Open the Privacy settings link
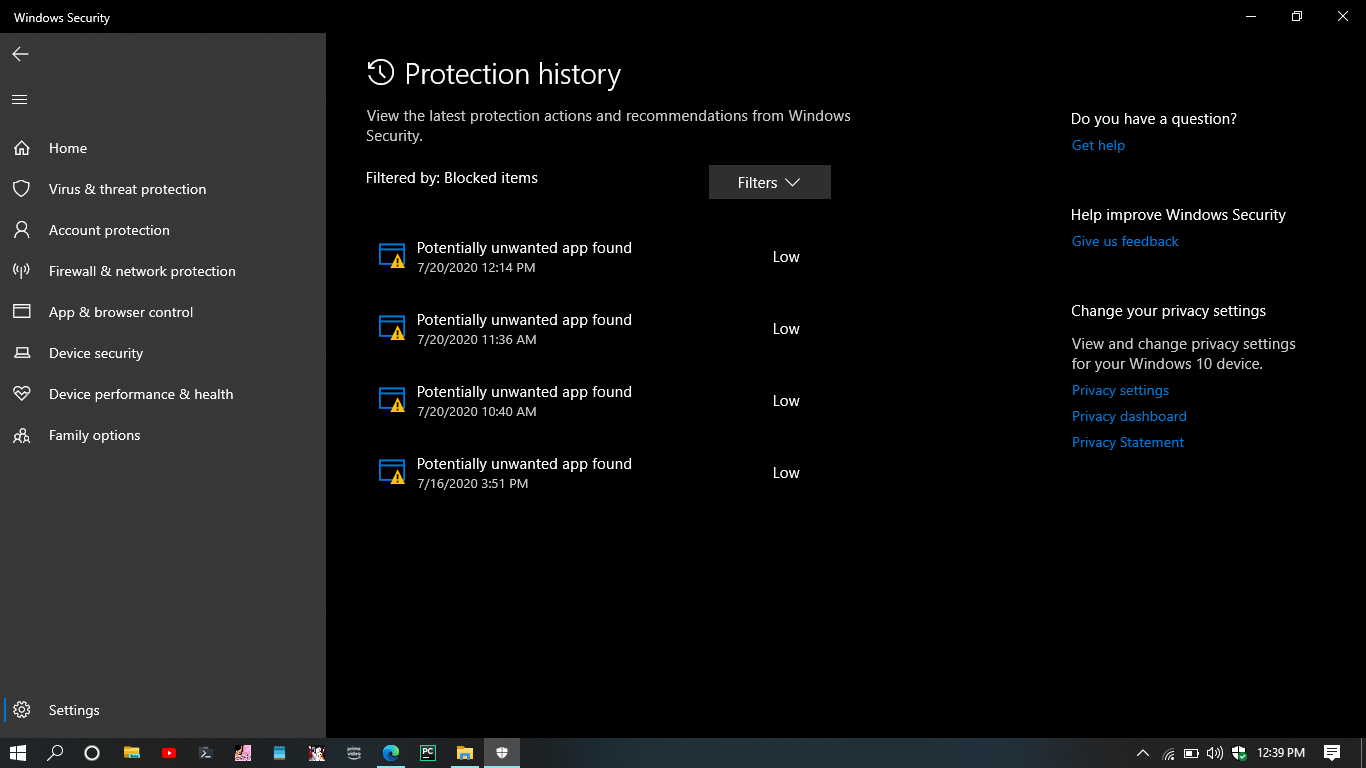 coord(1120,390)
